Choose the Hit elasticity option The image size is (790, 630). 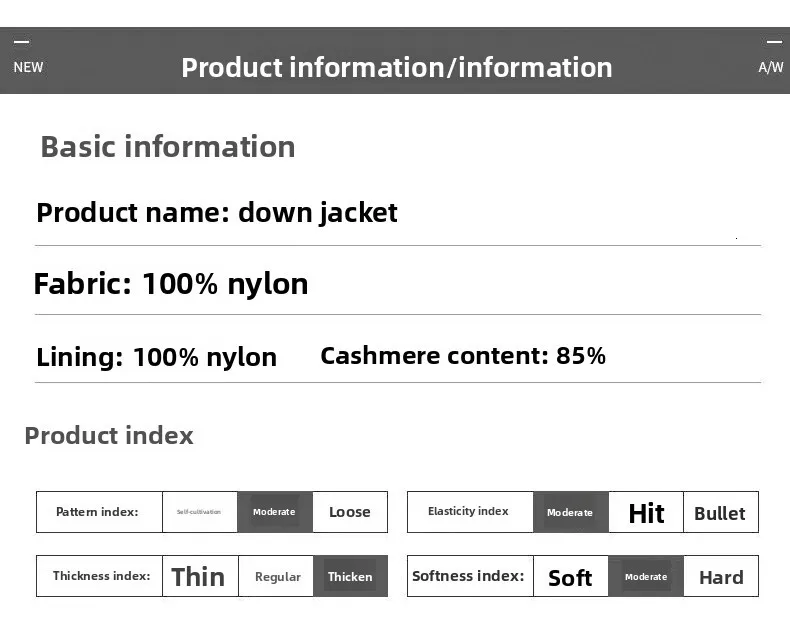coord(646,513)
